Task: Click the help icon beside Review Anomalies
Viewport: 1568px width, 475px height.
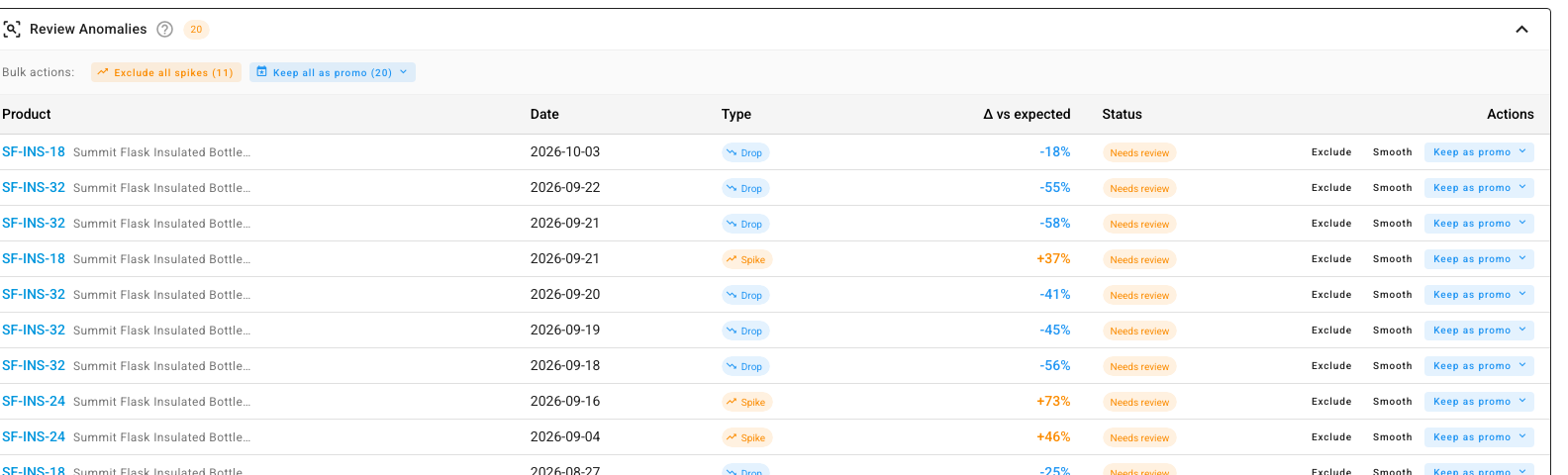Action: coord(165,30)
